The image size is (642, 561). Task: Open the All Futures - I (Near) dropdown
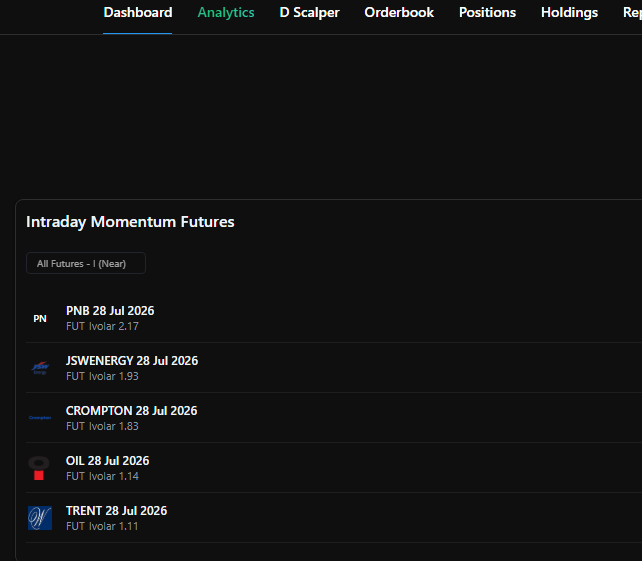(x=86, y=263)
